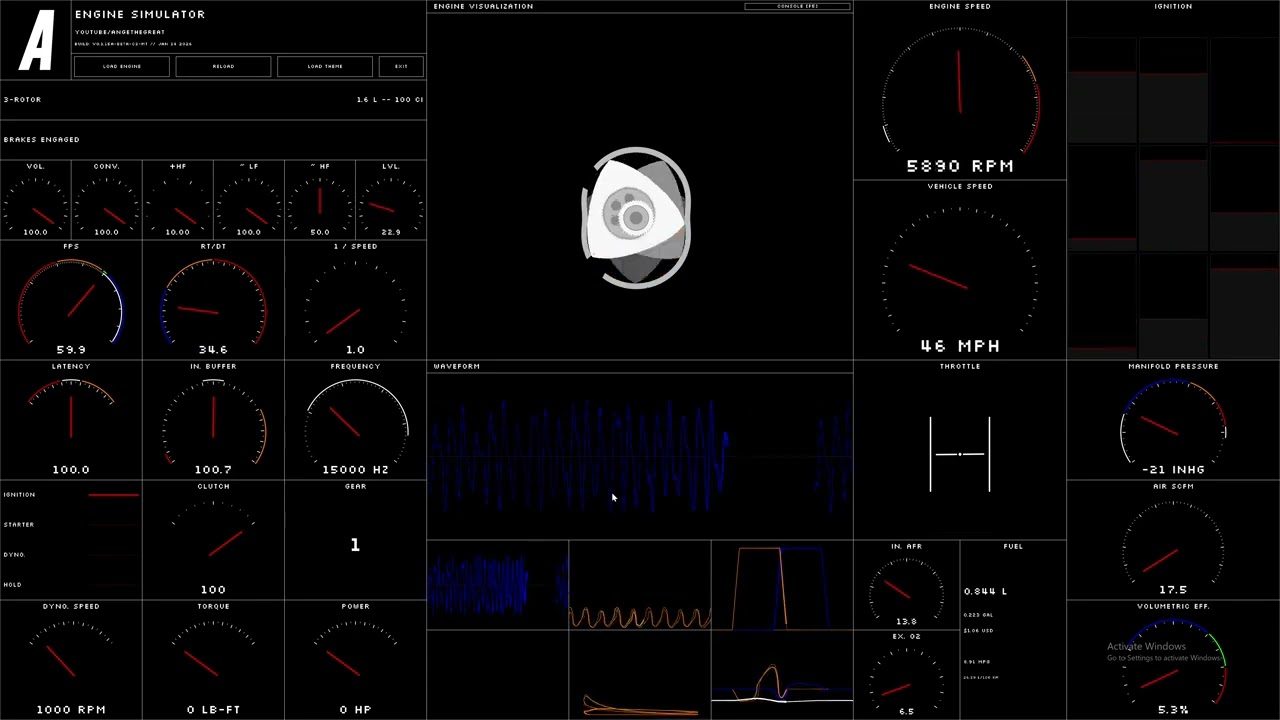
Task: Toggle the Starter indicator
Action: pyautogui.click(x=70, y=525)
